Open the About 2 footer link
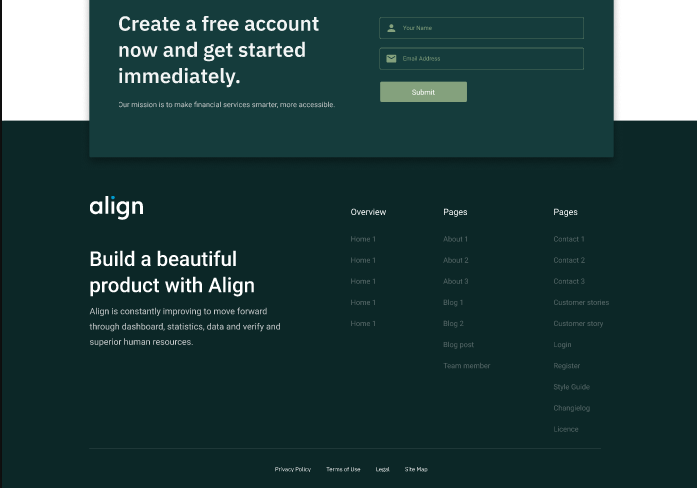This screenshot has width=697, height=488. pos(456,260)
